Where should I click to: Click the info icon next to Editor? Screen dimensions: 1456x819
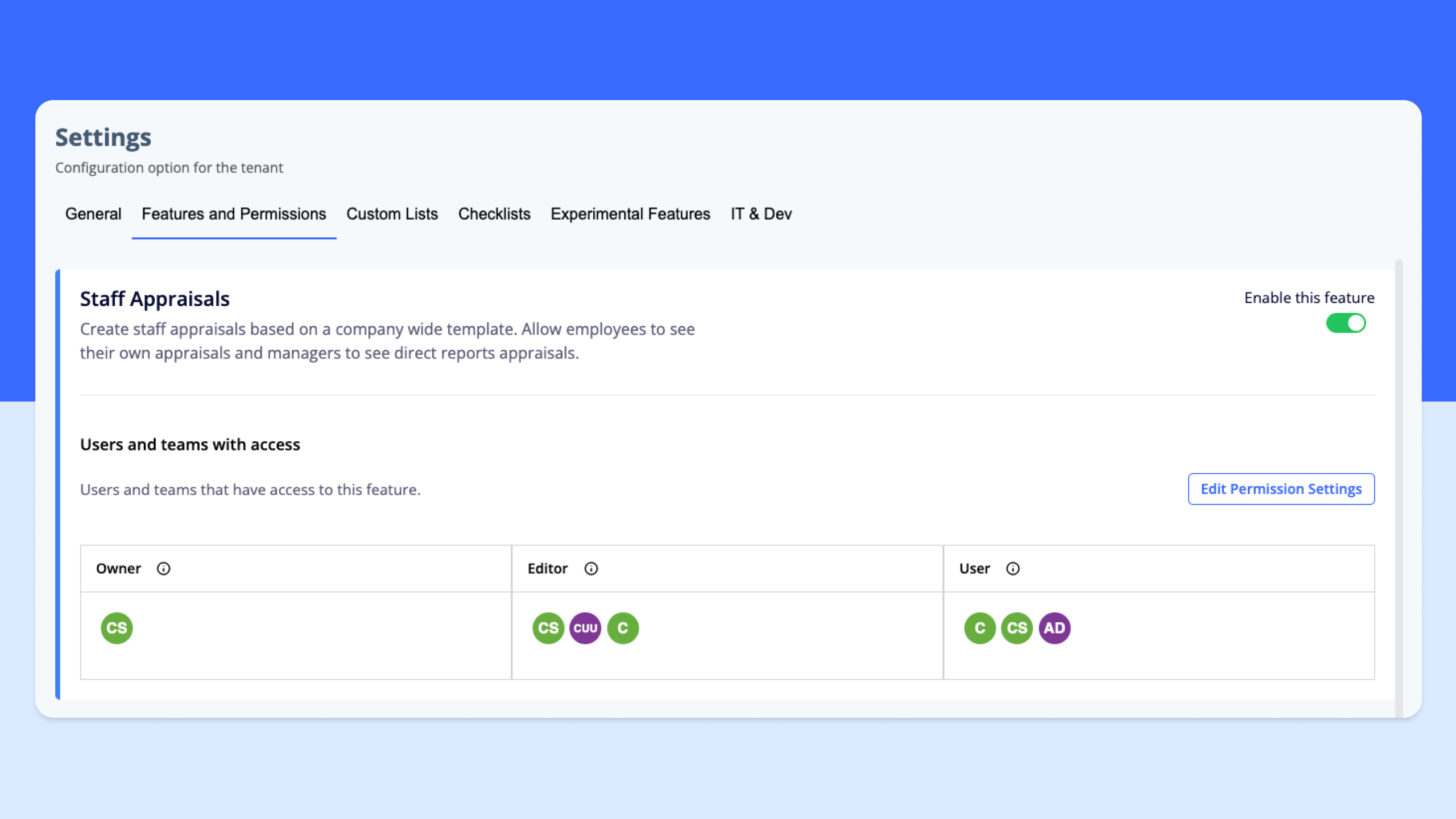(x=591, y=569)
